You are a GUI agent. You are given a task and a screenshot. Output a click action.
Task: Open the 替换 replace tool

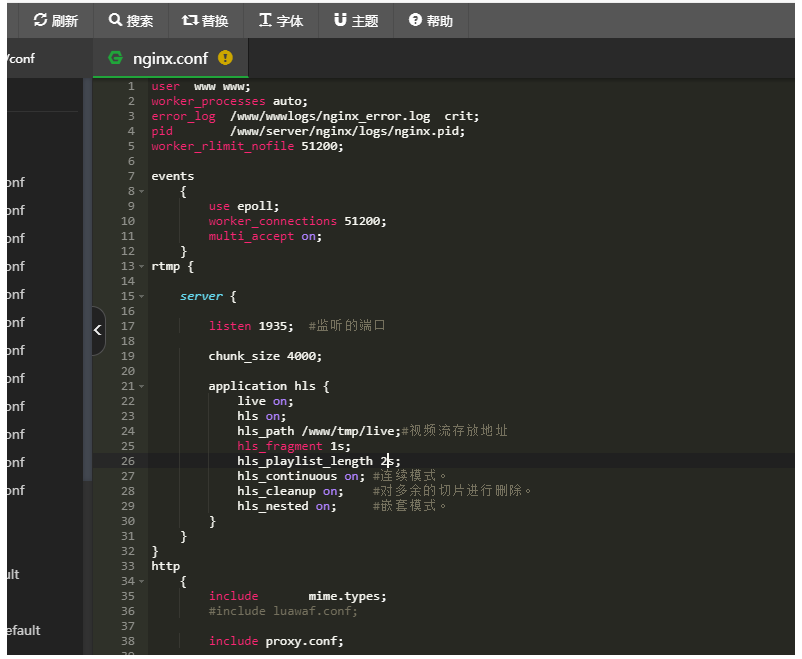point(205,20)
